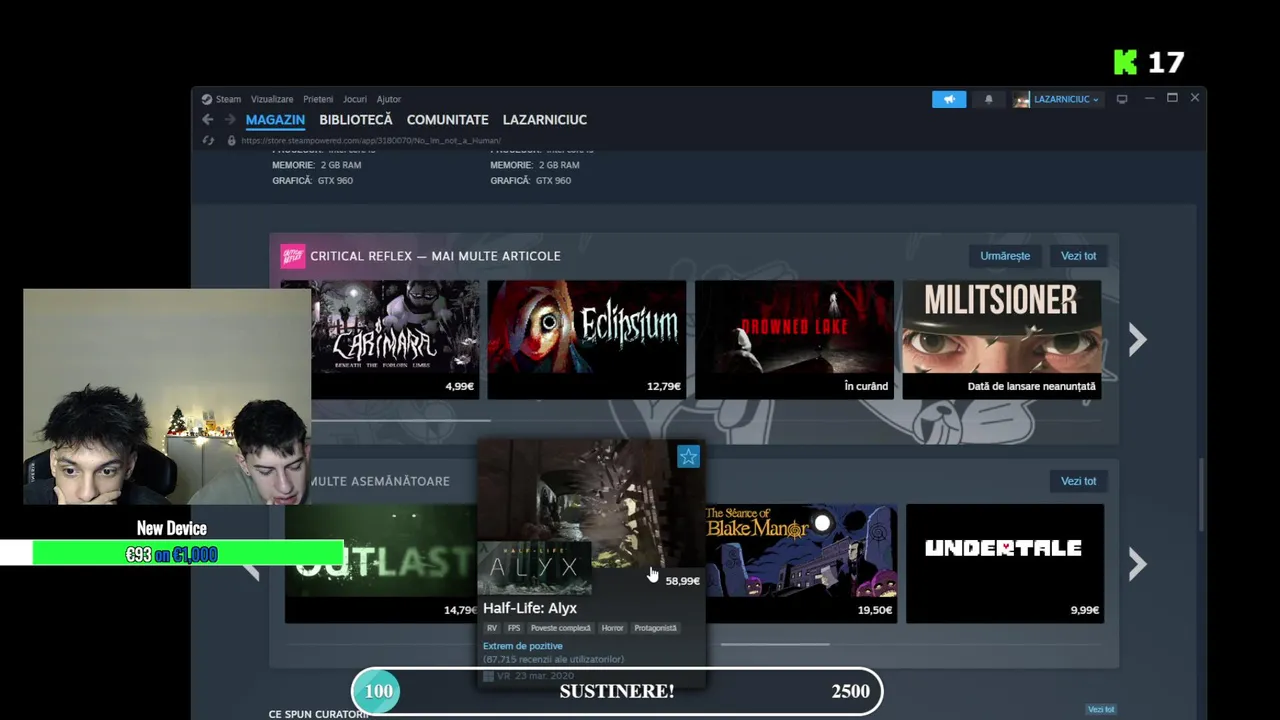Click Vezi tot in Critical Reflex section
This screenshot has width=1280, height=720.
pos(1078,256)
